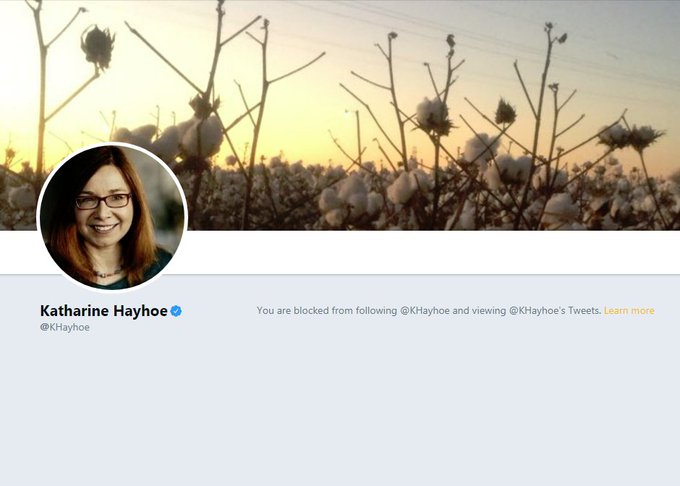Select the Katharine Hayhoe display name
This screenshot has width=680, height=486.
[x=104, y=310]
